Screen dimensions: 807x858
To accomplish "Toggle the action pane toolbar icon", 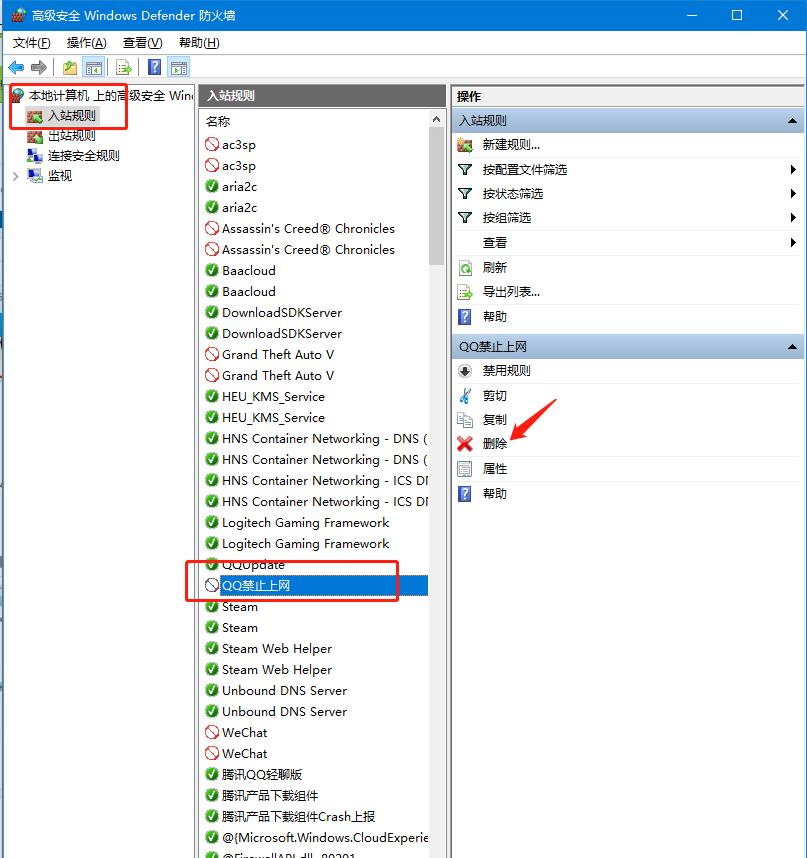I will (x=179, y=68).
